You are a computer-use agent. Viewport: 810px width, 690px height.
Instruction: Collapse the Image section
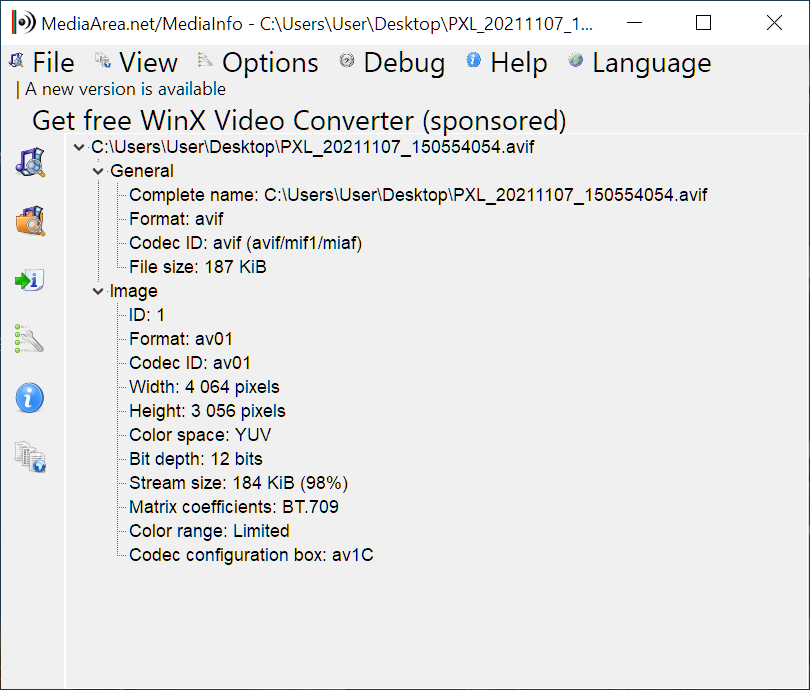pos(98,291)
